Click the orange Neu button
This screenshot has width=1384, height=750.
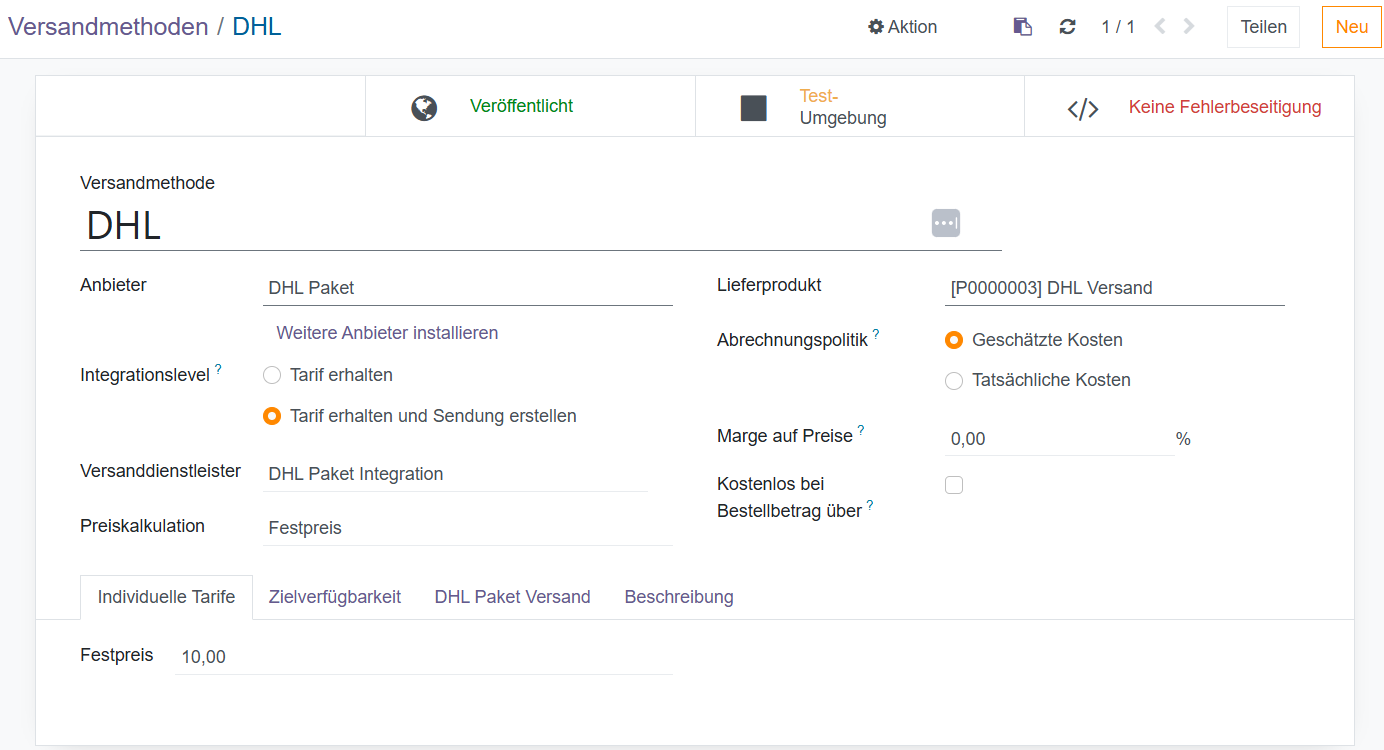click(x=1351, y=27)
